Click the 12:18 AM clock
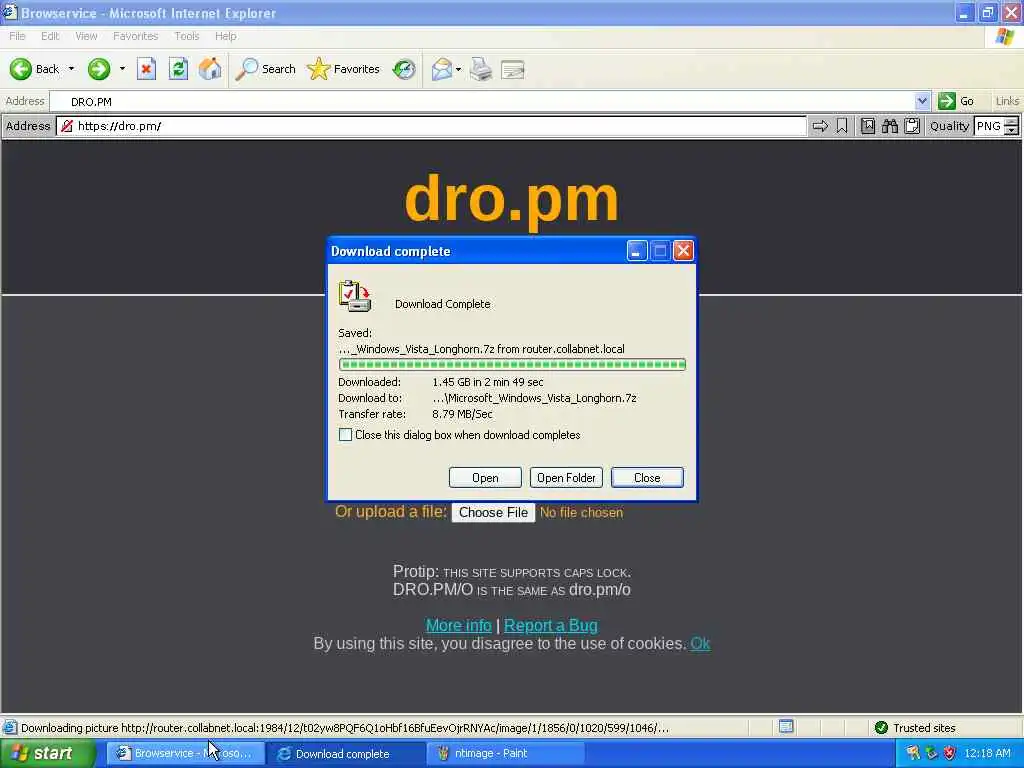Screen dimensions: 1024x768 987,753
